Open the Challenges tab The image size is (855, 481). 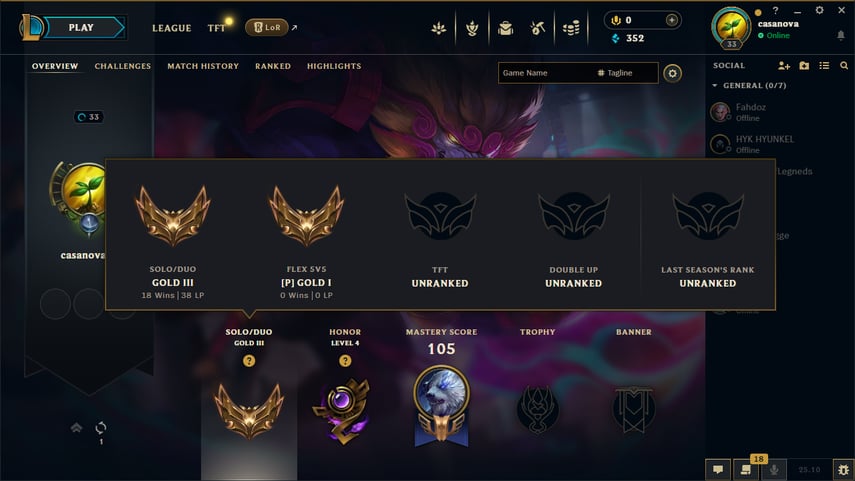click(x=123, y=66)
